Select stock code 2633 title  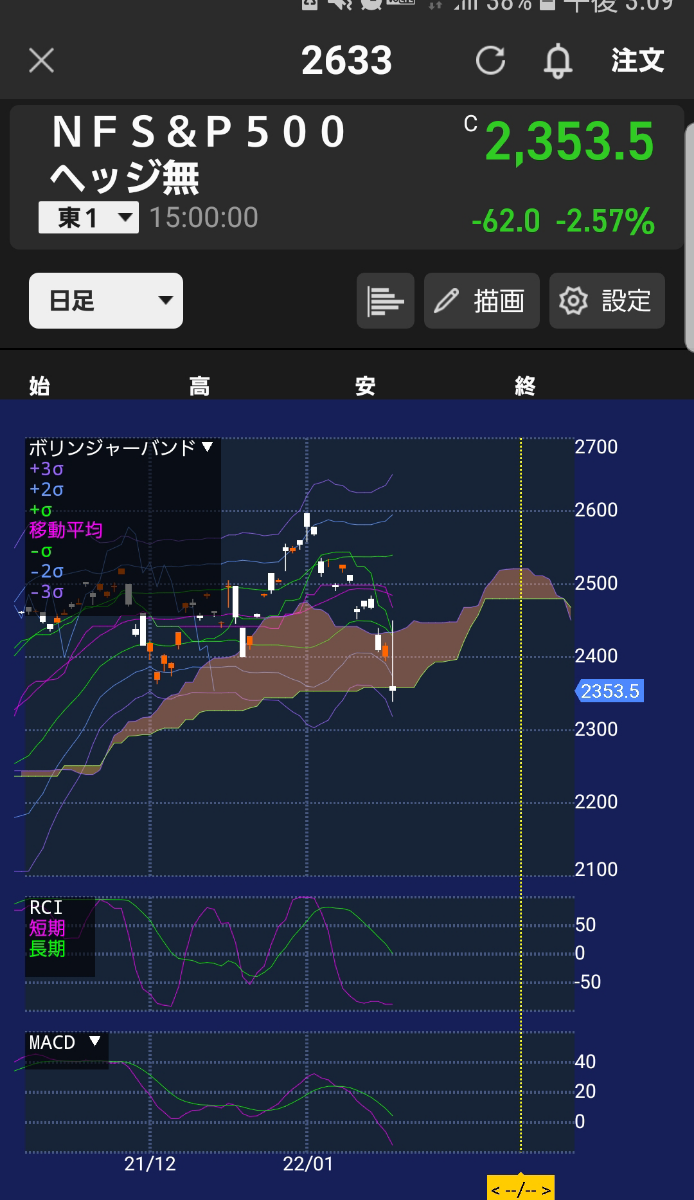[x=347, y=61]
